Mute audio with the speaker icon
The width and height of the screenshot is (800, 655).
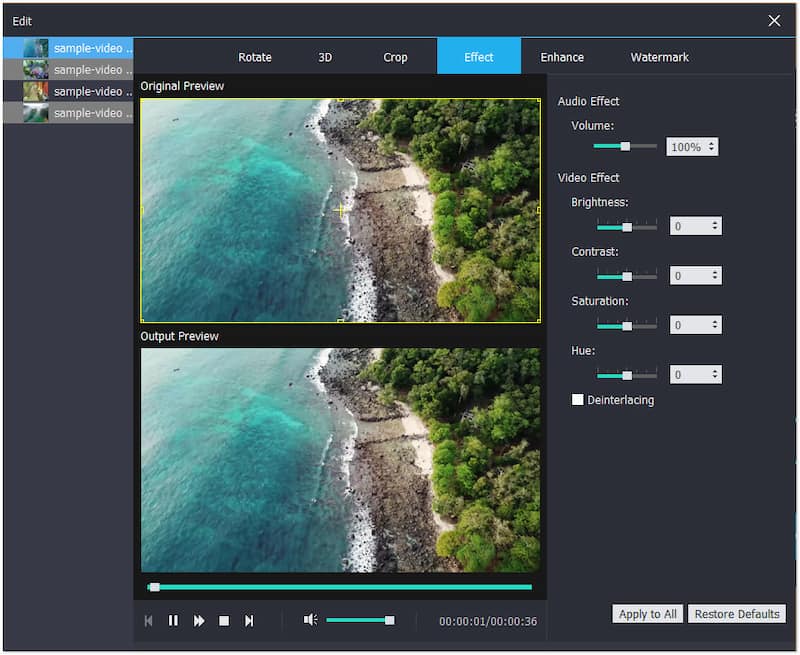pyautogui.click(x=310, y=620)
